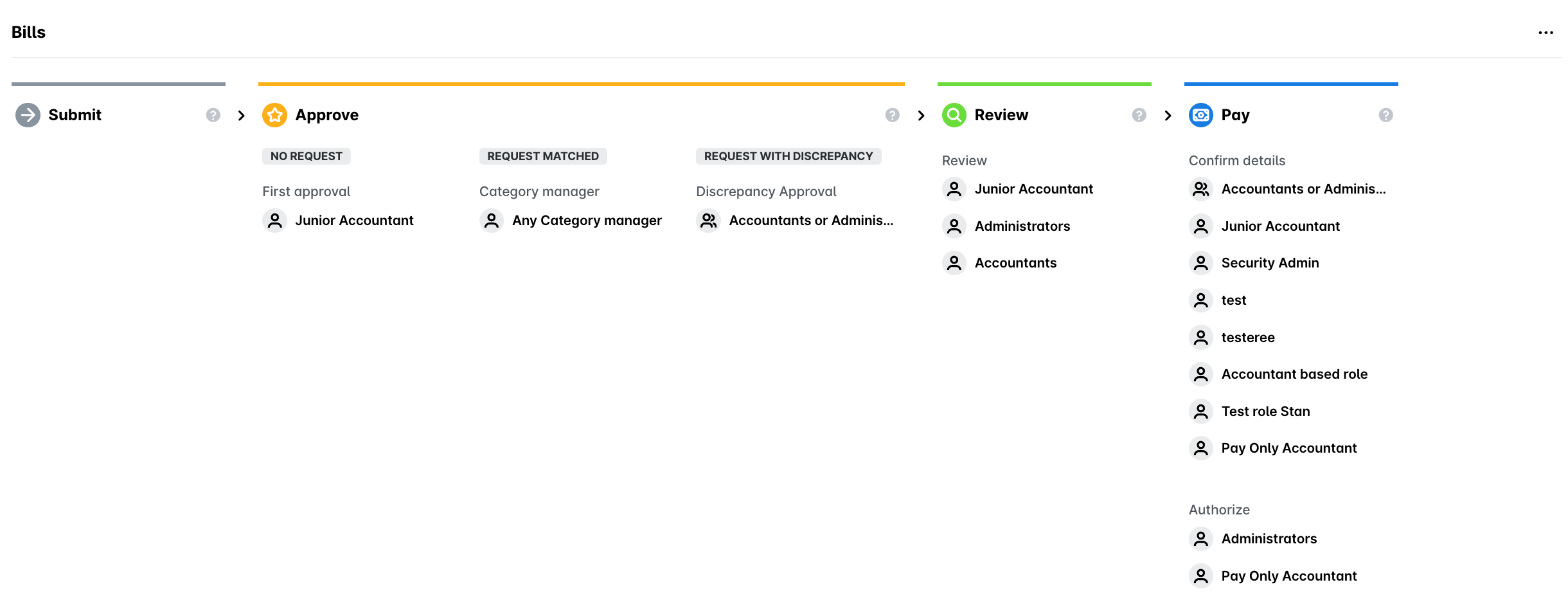Click the Submit step title

[75, 115]
